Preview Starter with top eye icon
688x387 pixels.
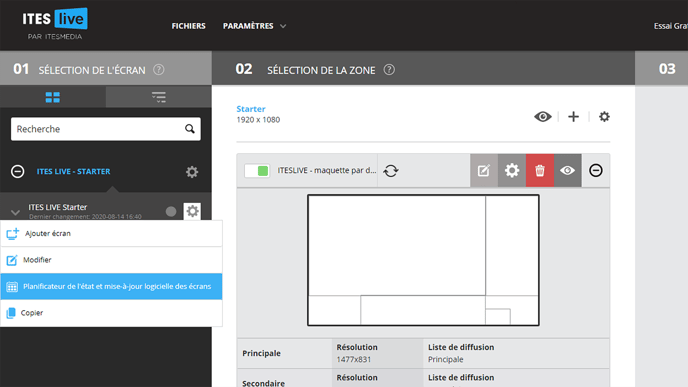[x=543, y=117]
